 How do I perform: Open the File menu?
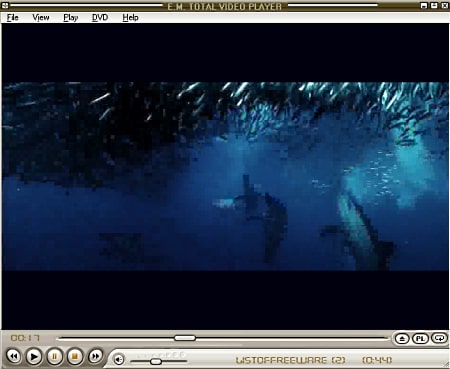[12, 17]
